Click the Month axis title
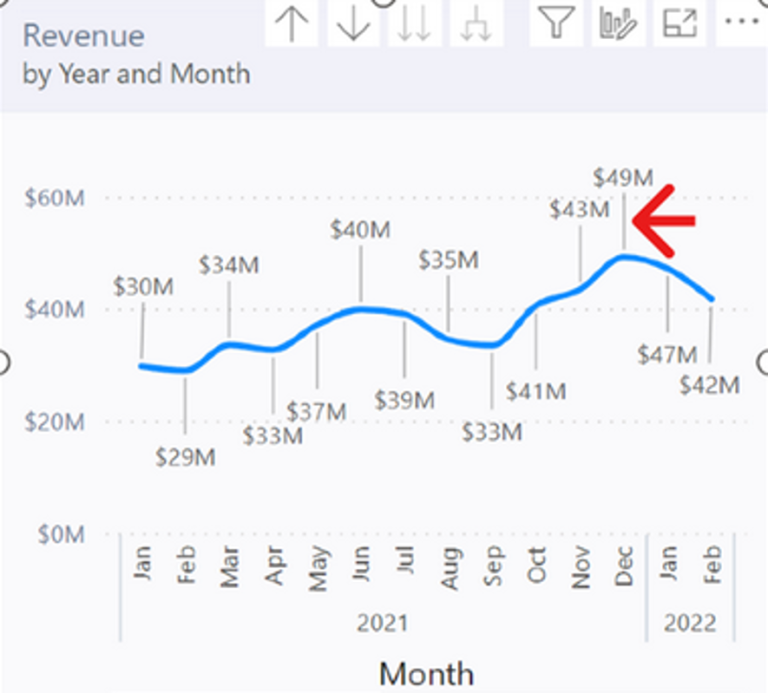The image size is (768, 693). coord(426,674)
